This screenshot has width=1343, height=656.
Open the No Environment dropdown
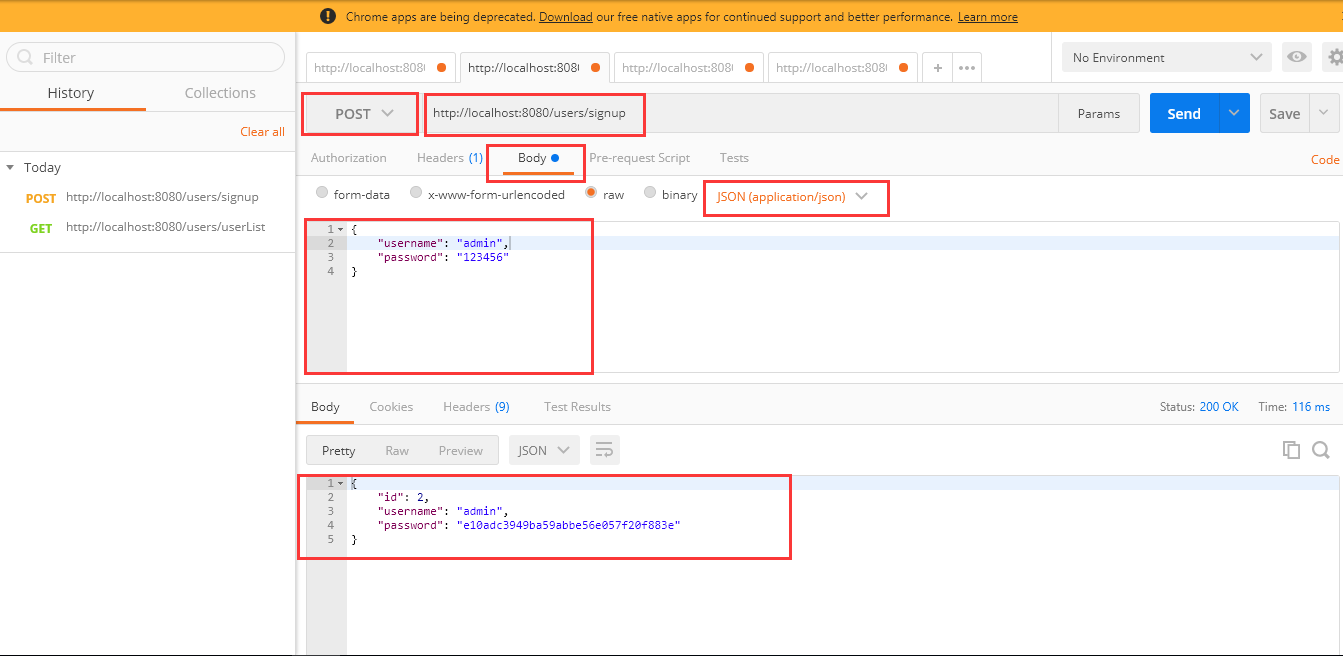[1167, 58]
